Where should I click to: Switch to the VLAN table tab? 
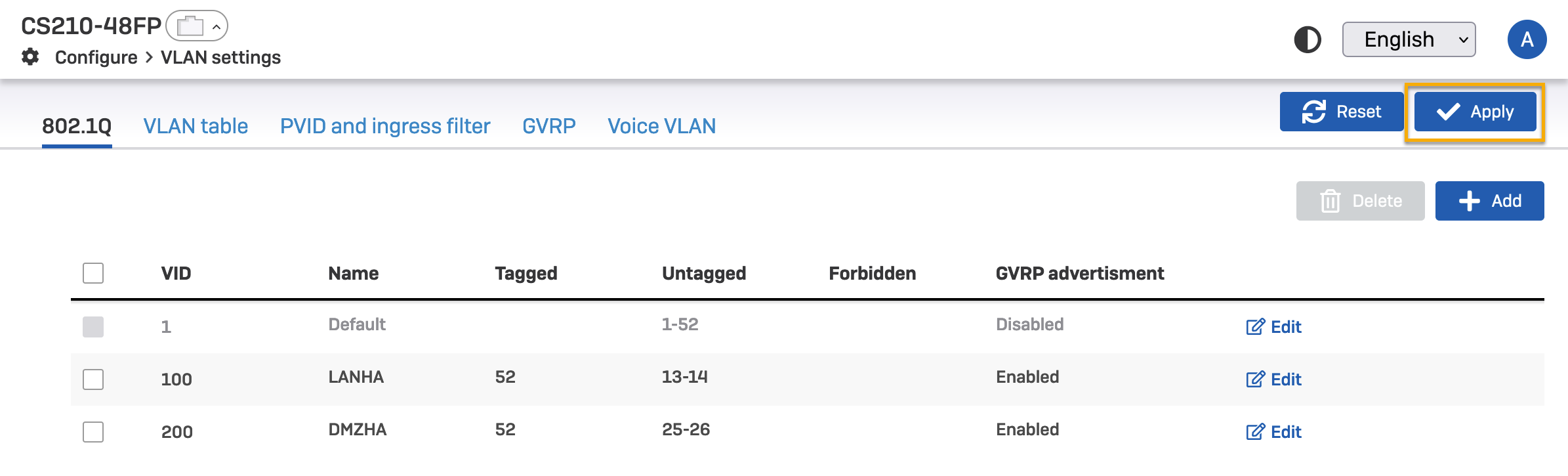tap(196, 126)
